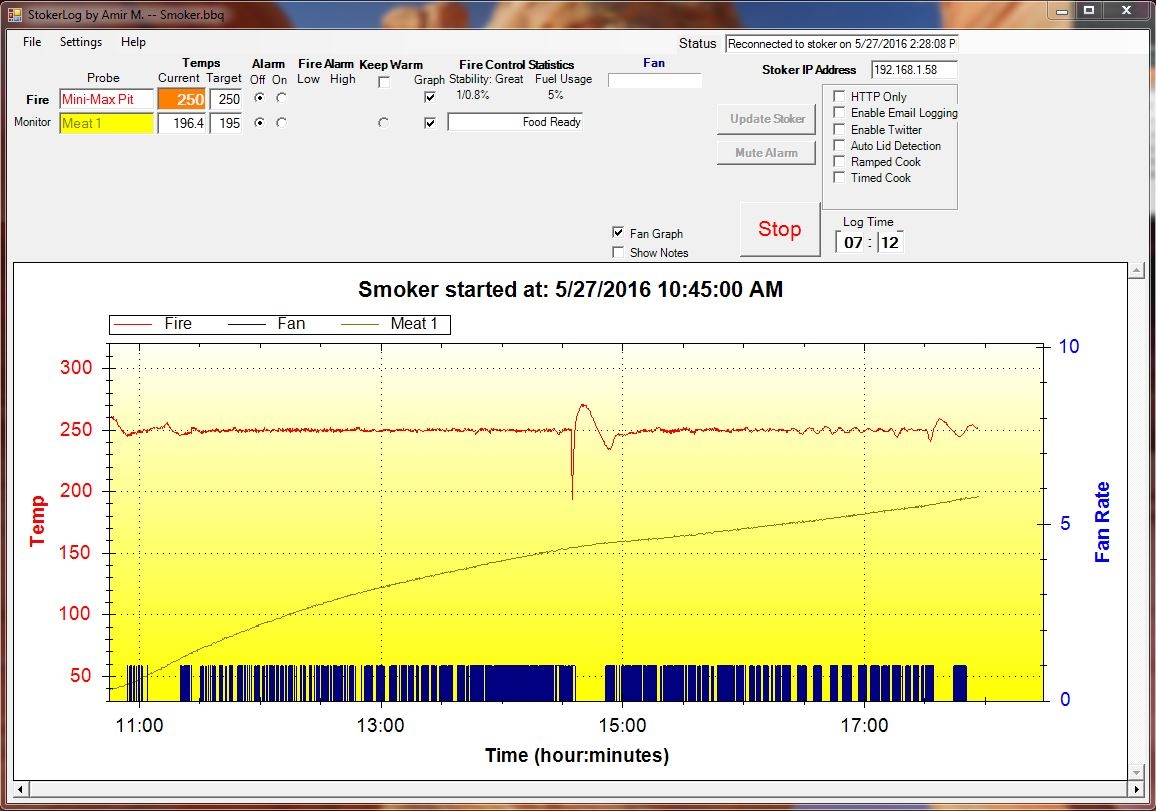Uncheck Graph checkbox for Meat 1
The width and height of the screenshot is (1156, 811).
click(x=431, y=123)
